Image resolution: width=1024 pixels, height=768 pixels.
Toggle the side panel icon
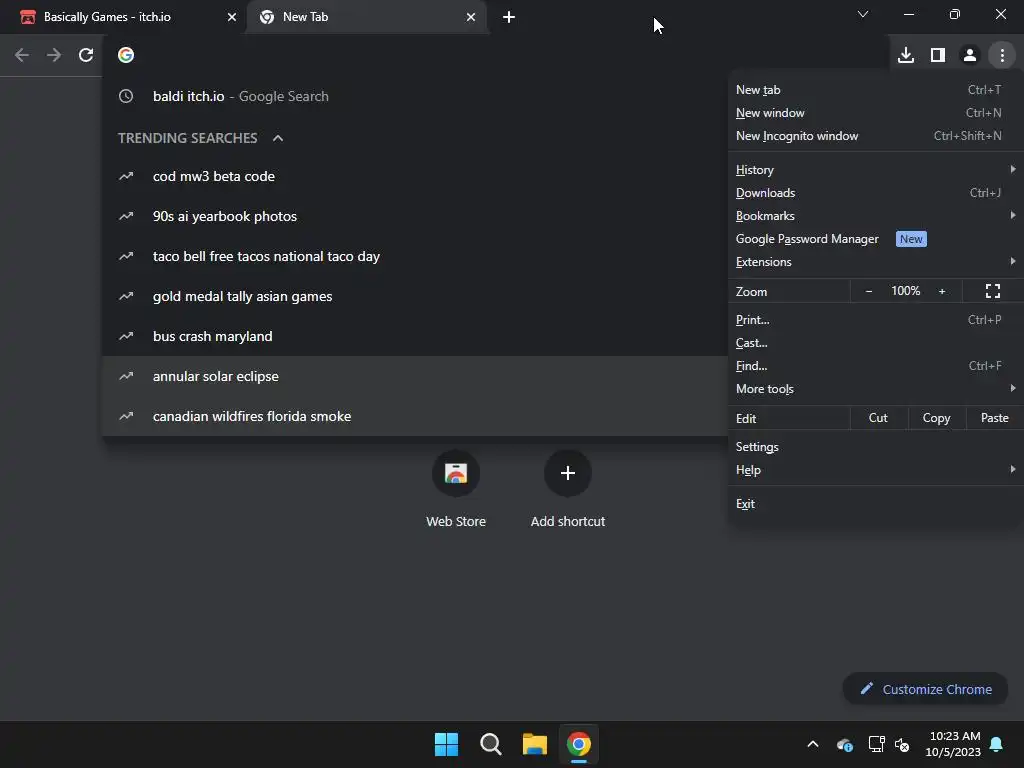tap(938, 56)
